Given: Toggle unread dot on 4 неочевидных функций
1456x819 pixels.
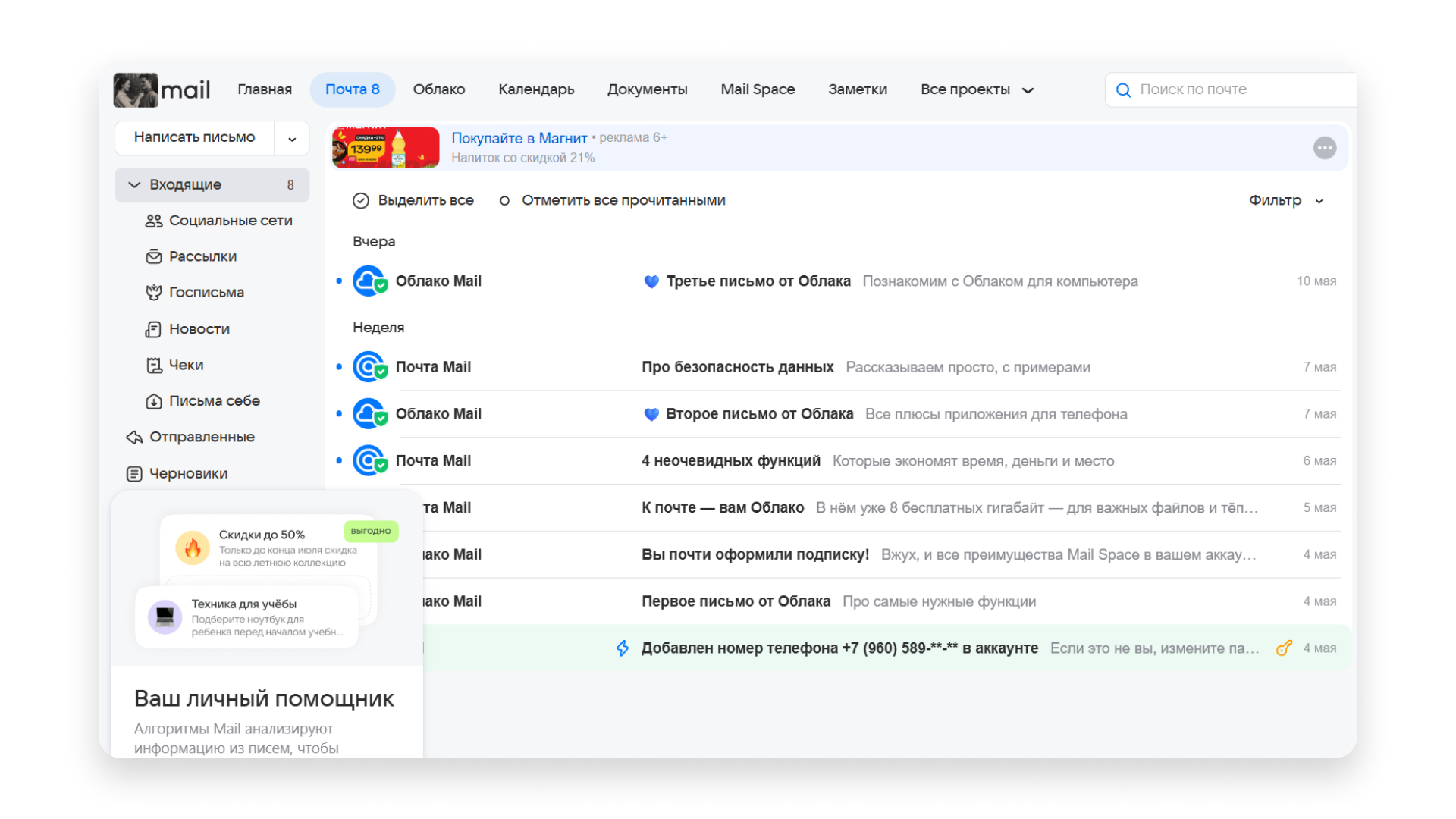Looking at the screenshot, I should pyautogui.click(x=339, y=461).
